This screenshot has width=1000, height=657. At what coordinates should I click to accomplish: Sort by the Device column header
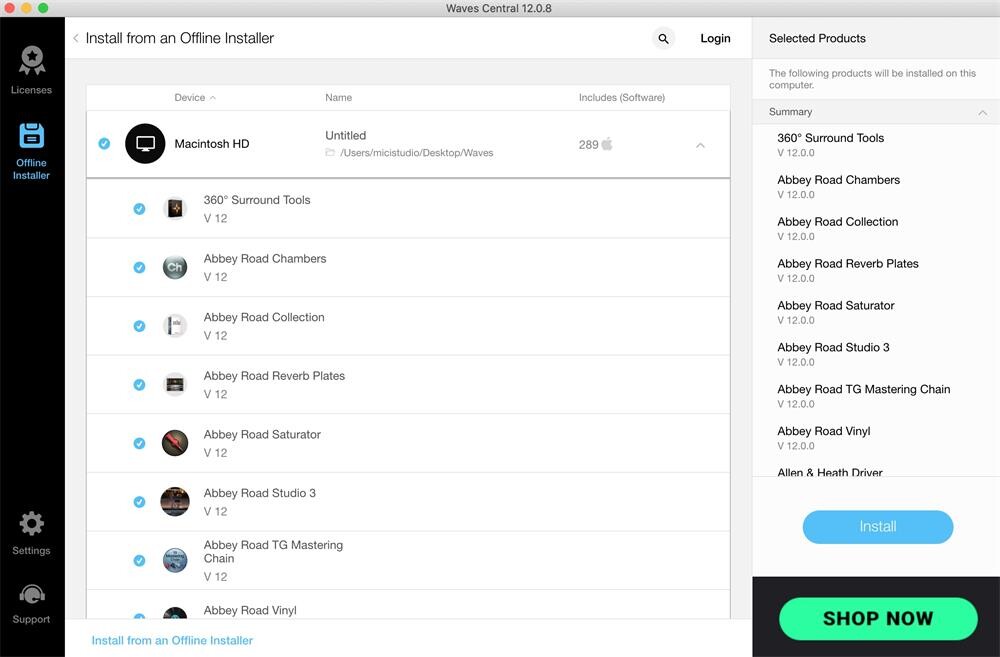tap(195, 98)
